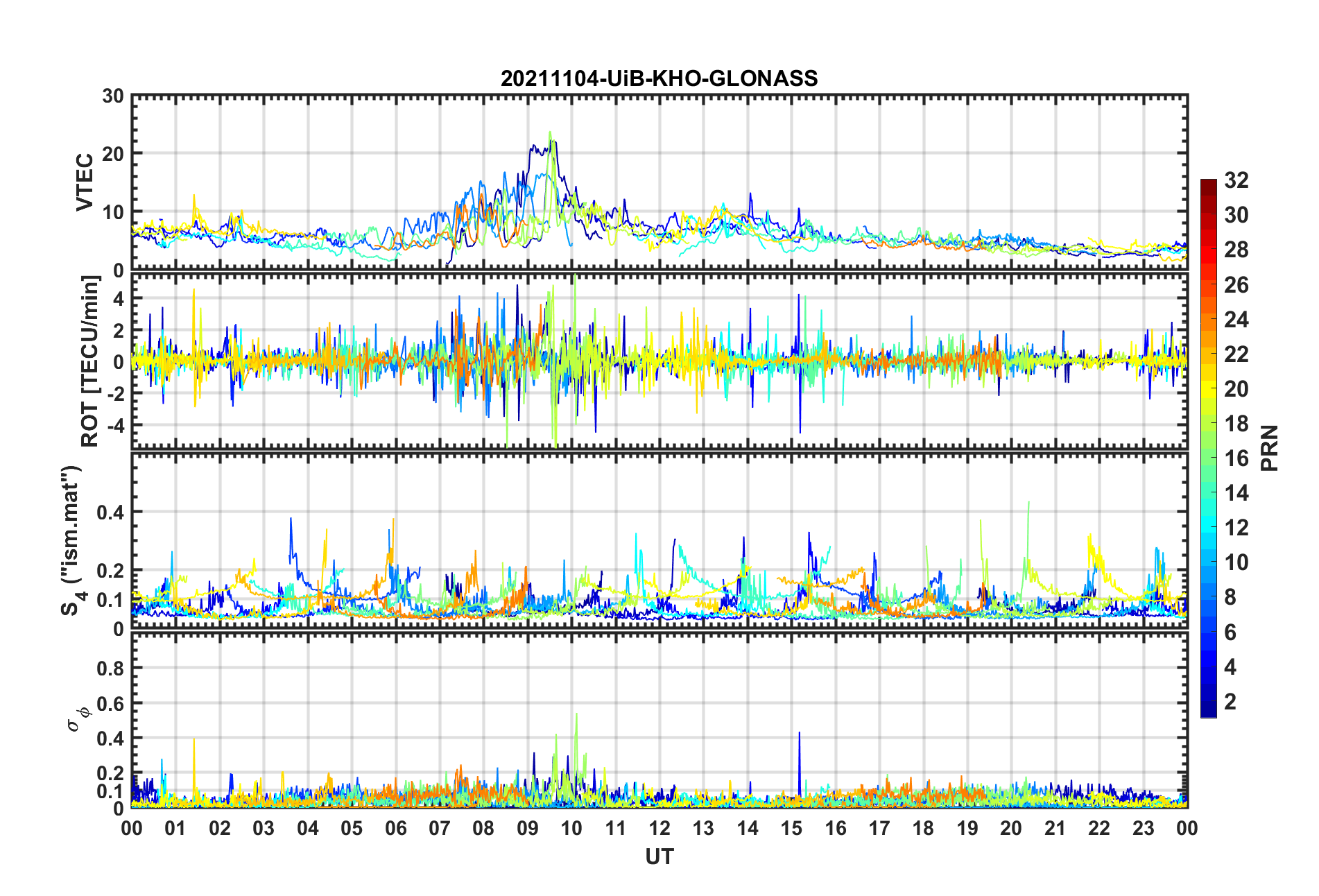This screenshot has width=1319, height=896.
Task: Click the plot title 20211104-UiB-KHO-GLONASS
Action: click(659, 78)
